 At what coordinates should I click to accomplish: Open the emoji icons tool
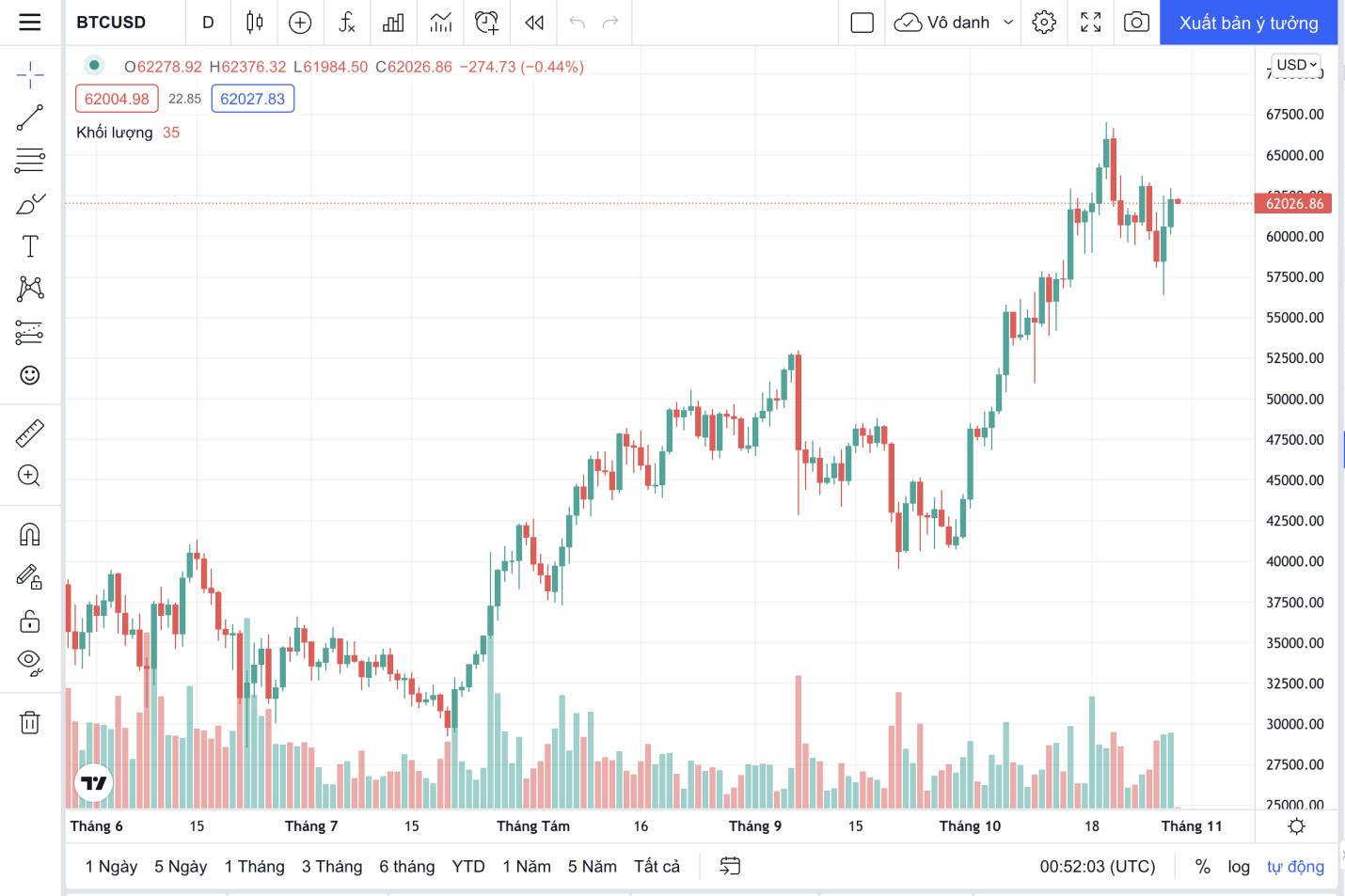tap(30, 375)
